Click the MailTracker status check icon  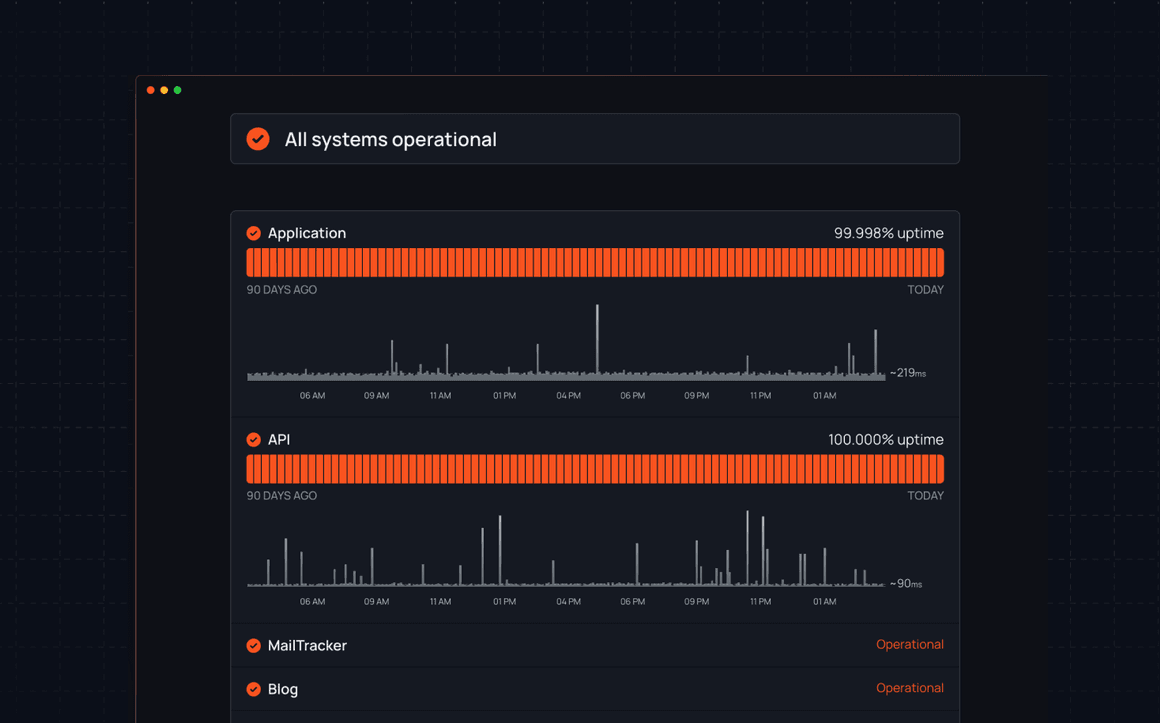click(x=254, y=645)
